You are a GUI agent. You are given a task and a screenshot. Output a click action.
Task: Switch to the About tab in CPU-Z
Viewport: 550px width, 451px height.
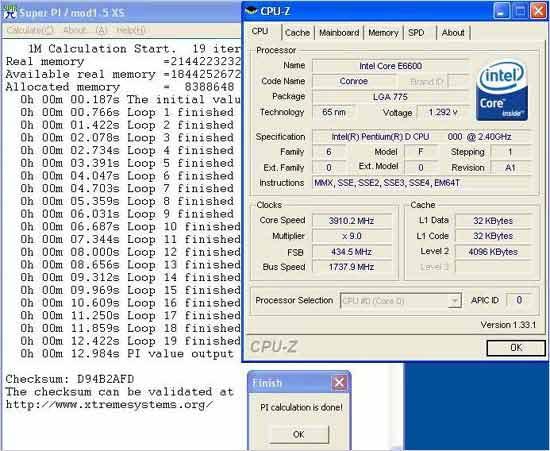point(453,33)
